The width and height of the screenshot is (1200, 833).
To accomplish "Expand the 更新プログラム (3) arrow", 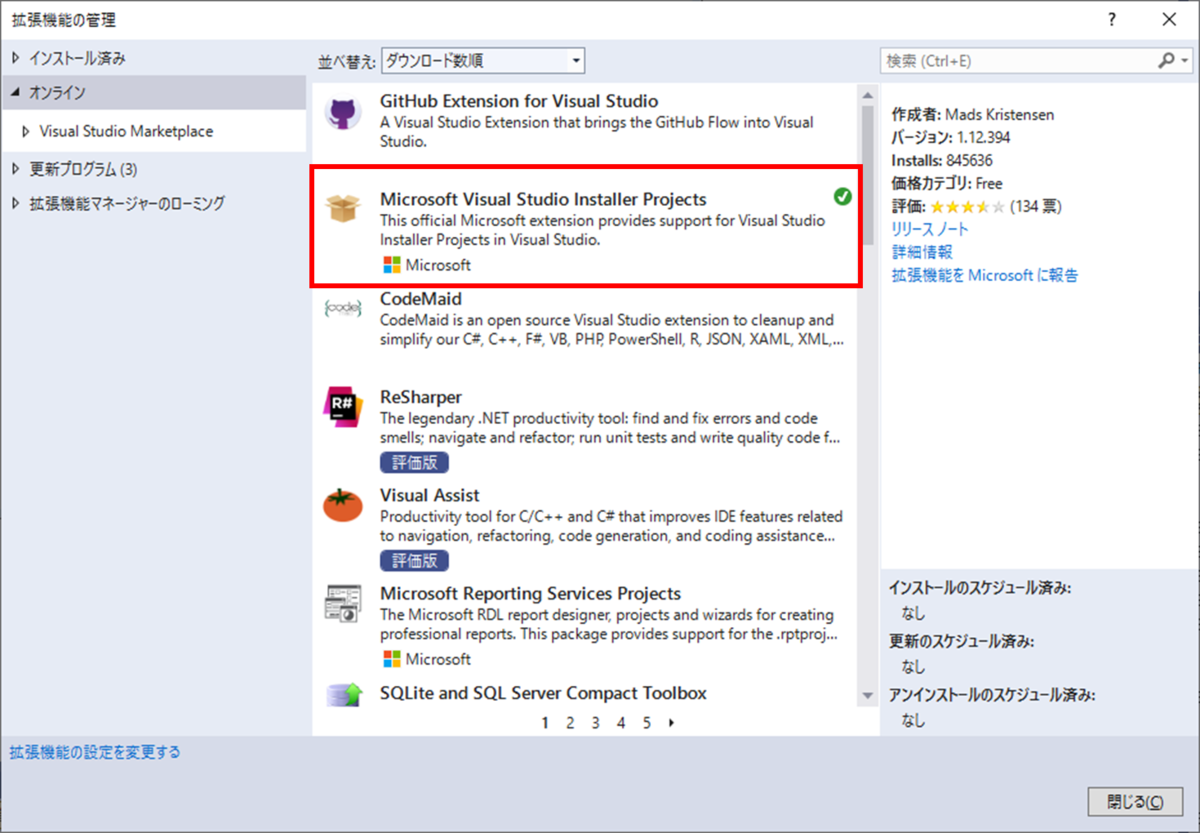I will [15, 168].
